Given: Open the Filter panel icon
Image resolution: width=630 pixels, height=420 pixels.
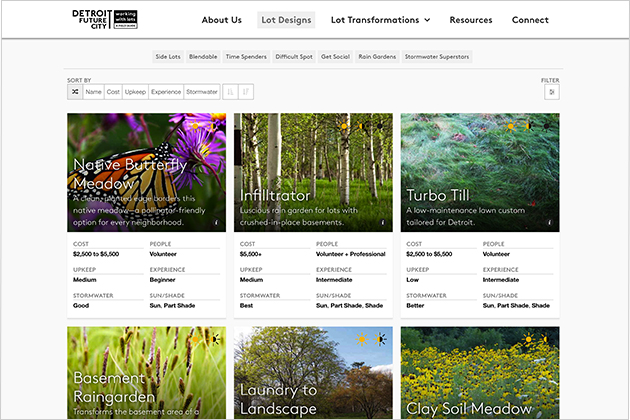Looking at the screenshot, I should 552,92.
